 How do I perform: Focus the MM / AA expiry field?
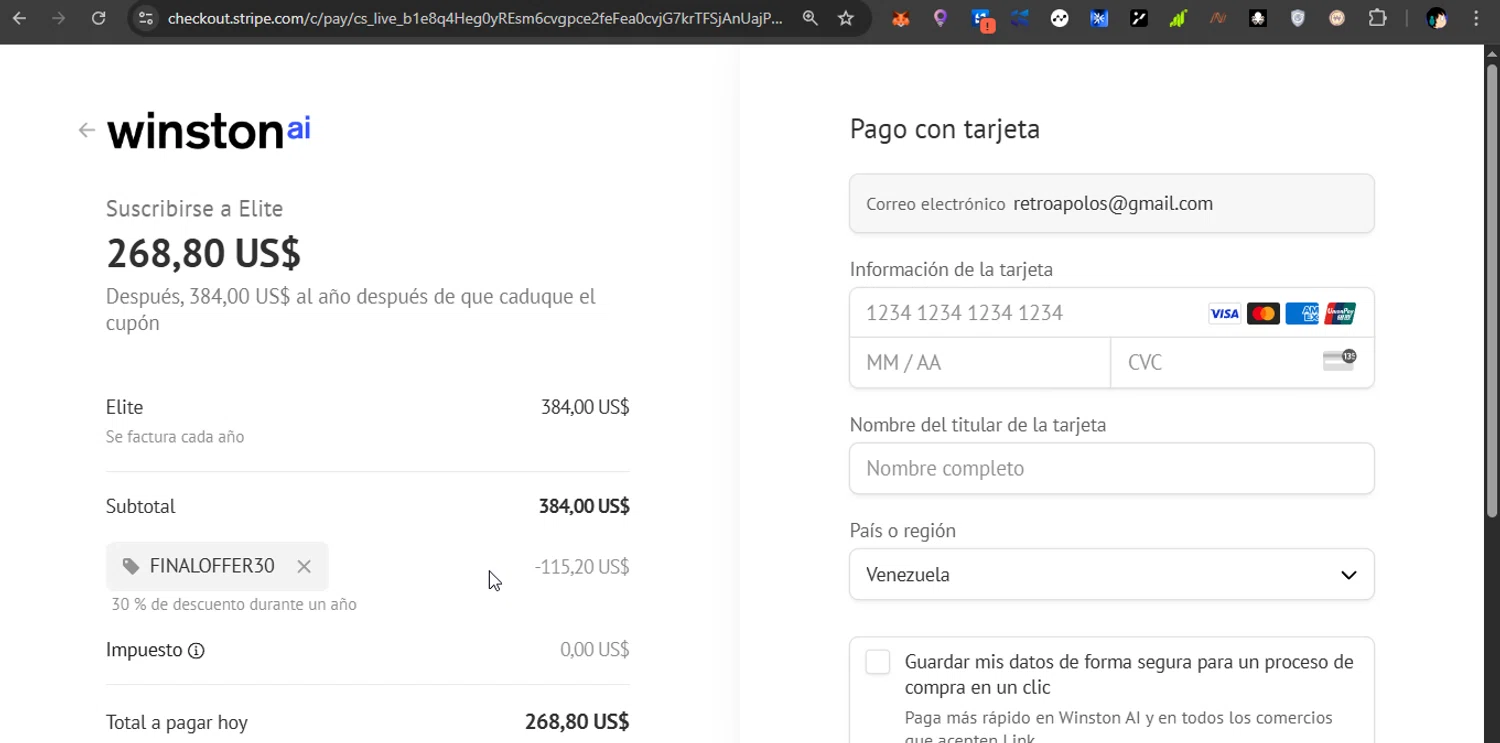click(980, 362)
